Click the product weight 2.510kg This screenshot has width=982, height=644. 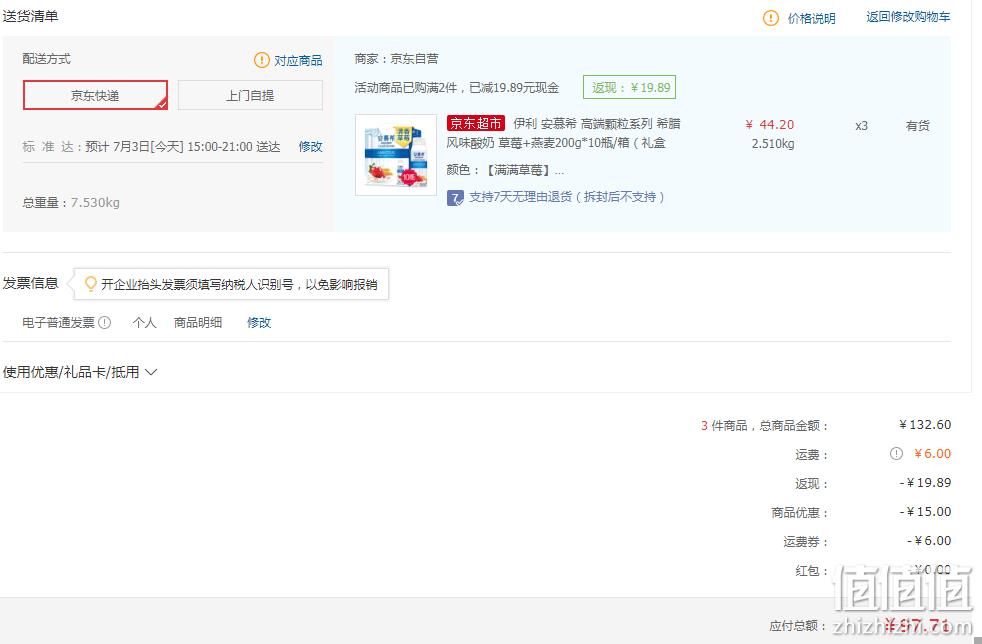click(773, 143)
